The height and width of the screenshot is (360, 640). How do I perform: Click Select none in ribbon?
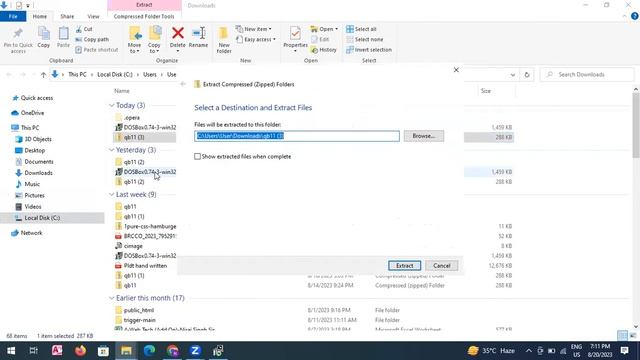[x=364, y=40]
